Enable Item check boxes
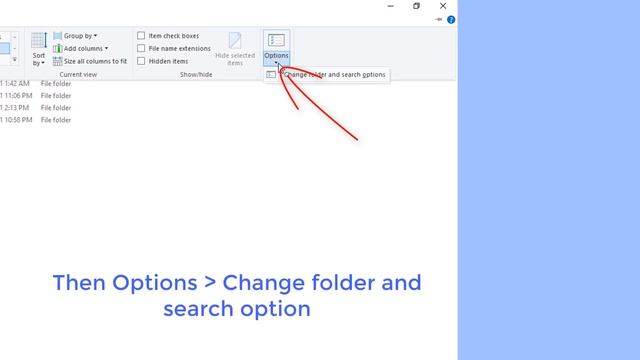Screen dimensions: 640x360 click(x=141, y=36)
